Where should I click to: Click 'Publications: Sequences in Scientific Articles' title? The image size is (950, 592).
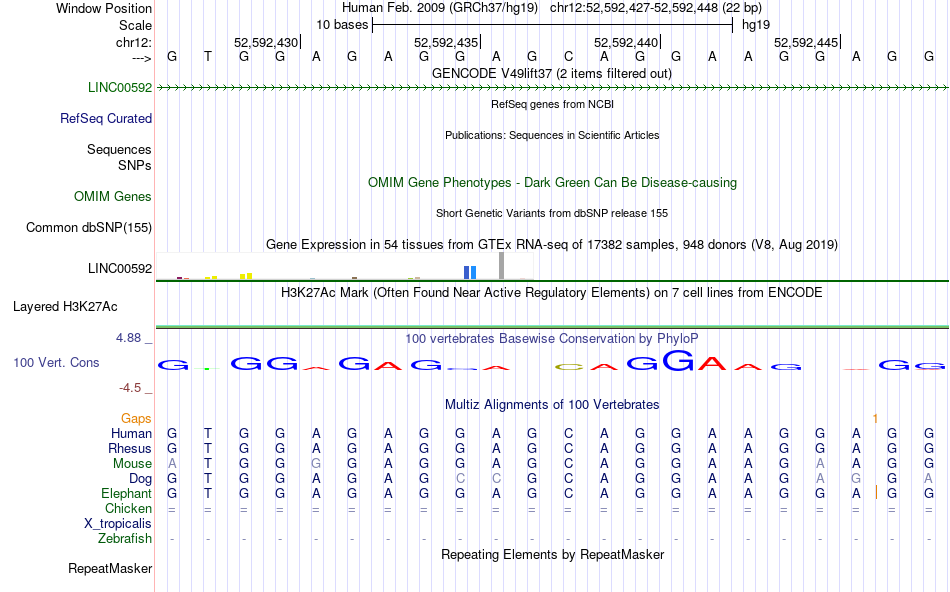[x=552, y=135]
